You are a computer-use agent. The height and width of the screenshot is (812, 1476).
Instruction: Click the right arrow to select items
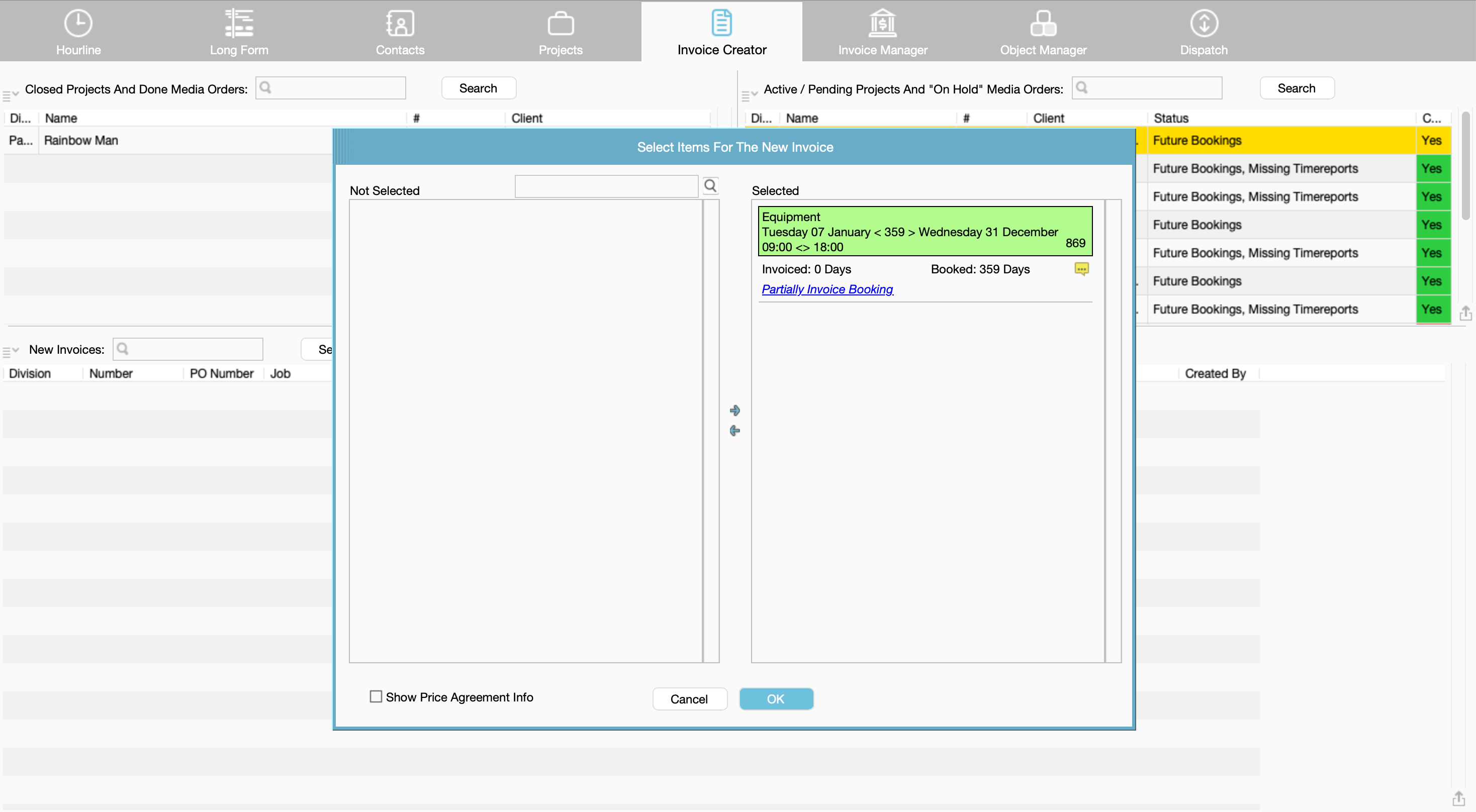[x=734, y=411]
